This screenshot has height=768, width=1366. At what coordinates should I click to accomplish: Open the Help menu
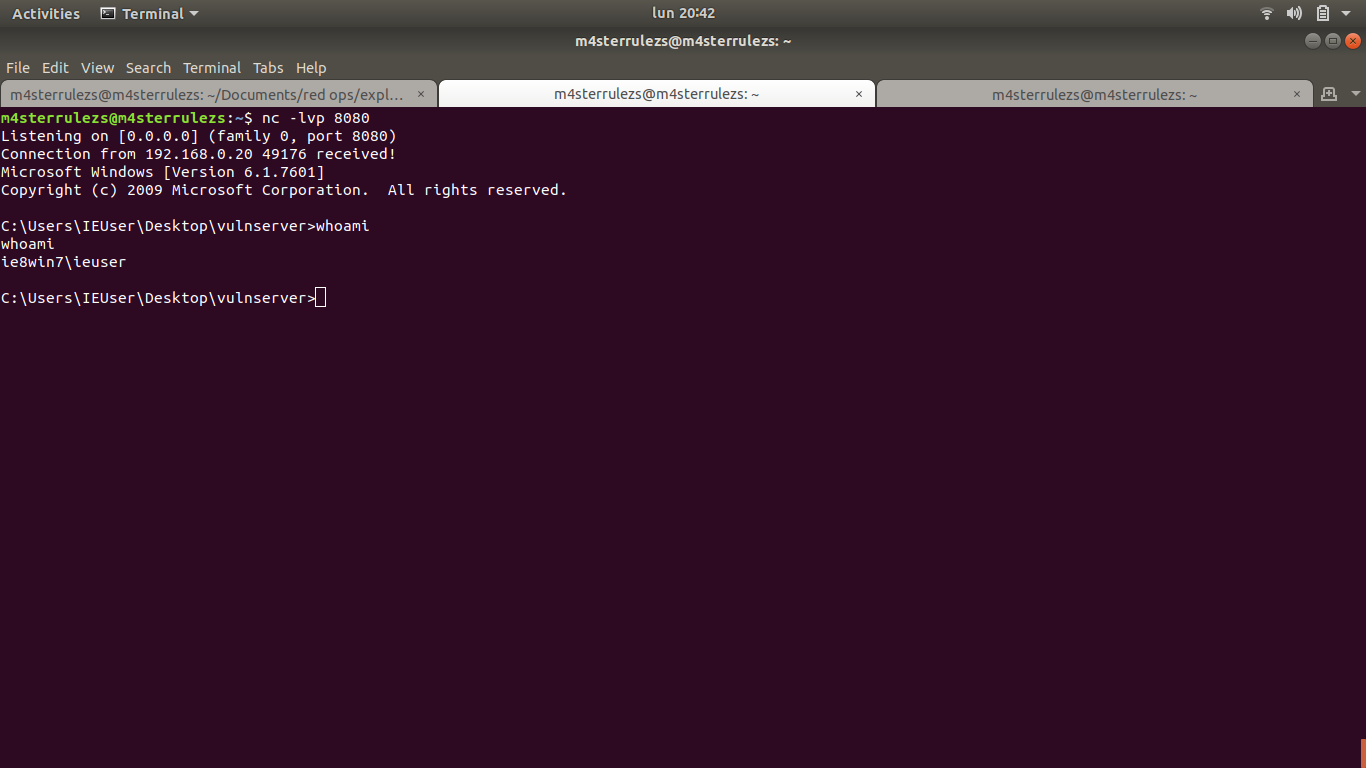pyautogui.click(x=311, y=68)
